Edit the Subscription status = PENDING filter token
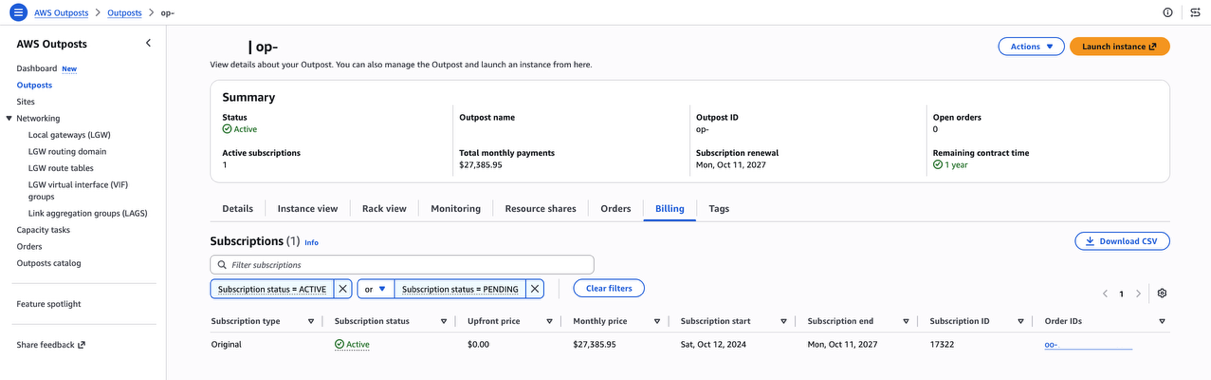Screen dimensions: 1211x380 (460, 289)
